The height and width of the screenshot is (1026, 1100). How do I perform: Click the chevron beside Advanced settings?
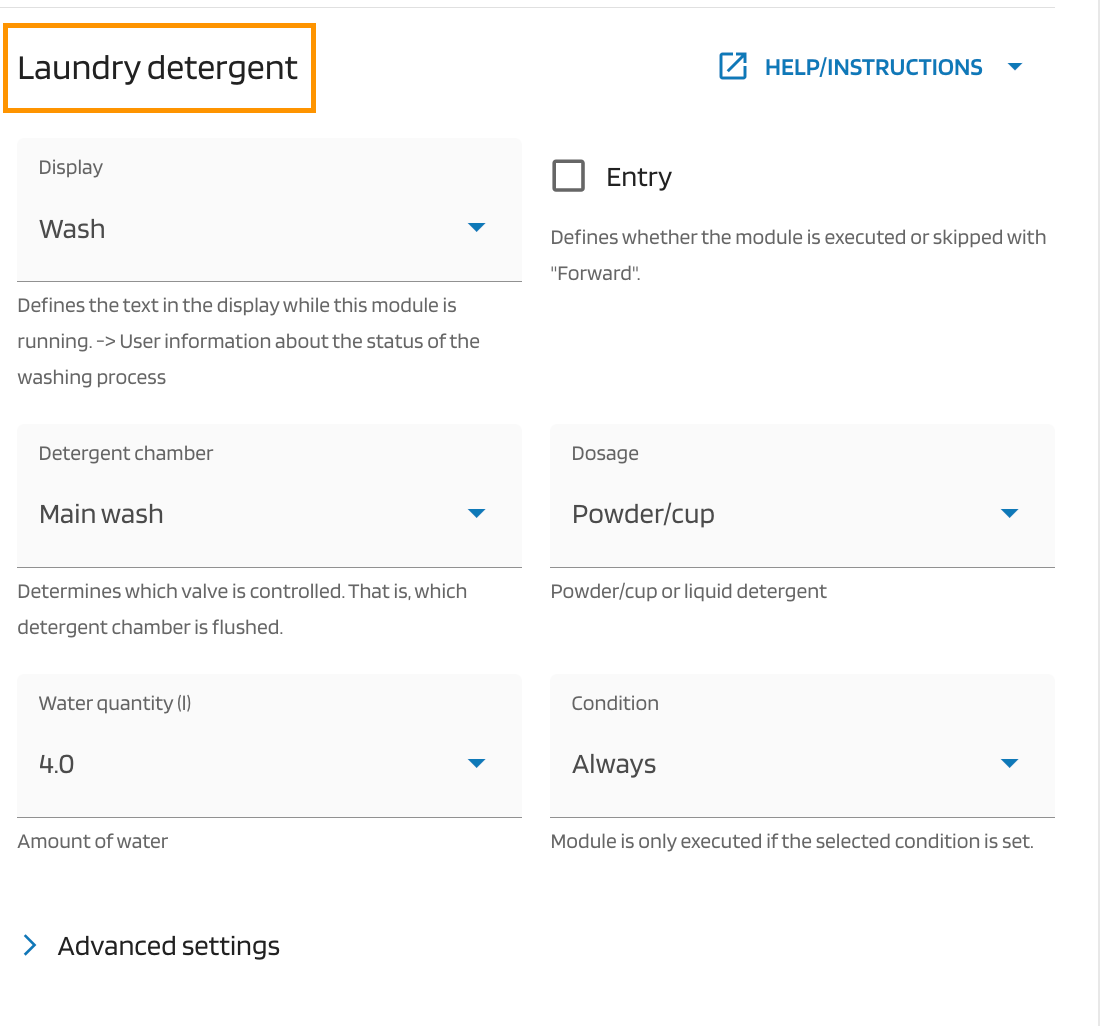(x=30, y=946)
